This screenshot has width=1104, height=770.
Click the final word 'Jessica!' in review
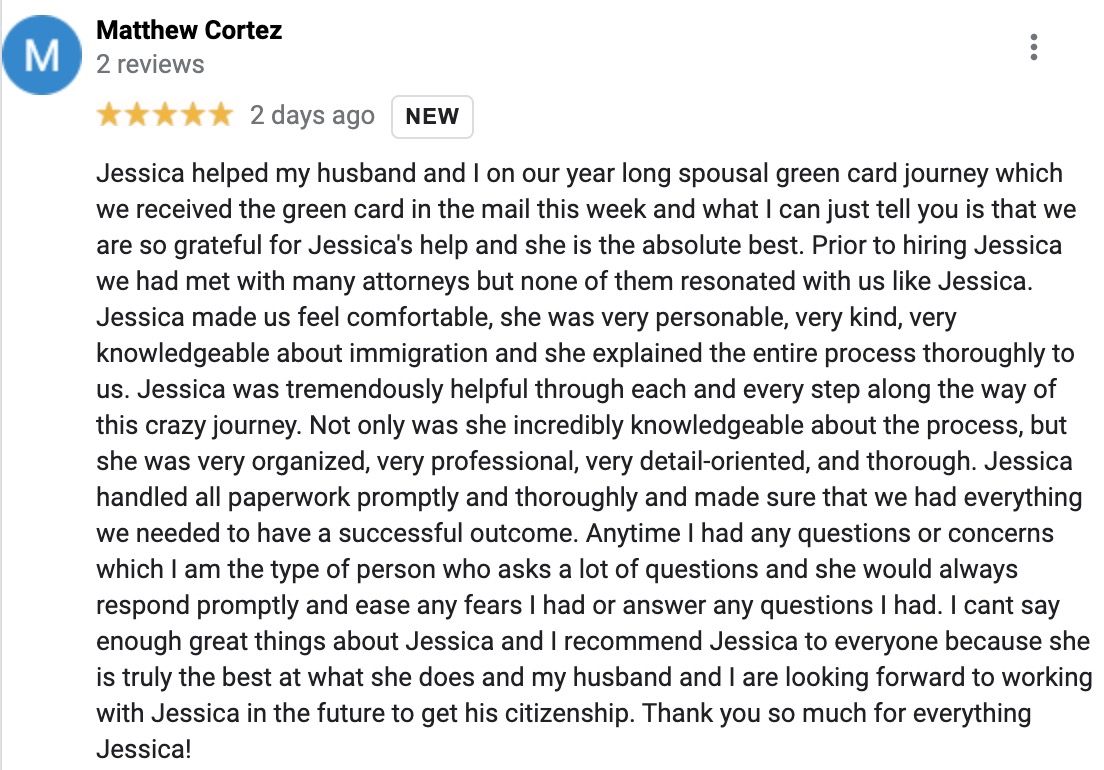[x=144, y=749]
